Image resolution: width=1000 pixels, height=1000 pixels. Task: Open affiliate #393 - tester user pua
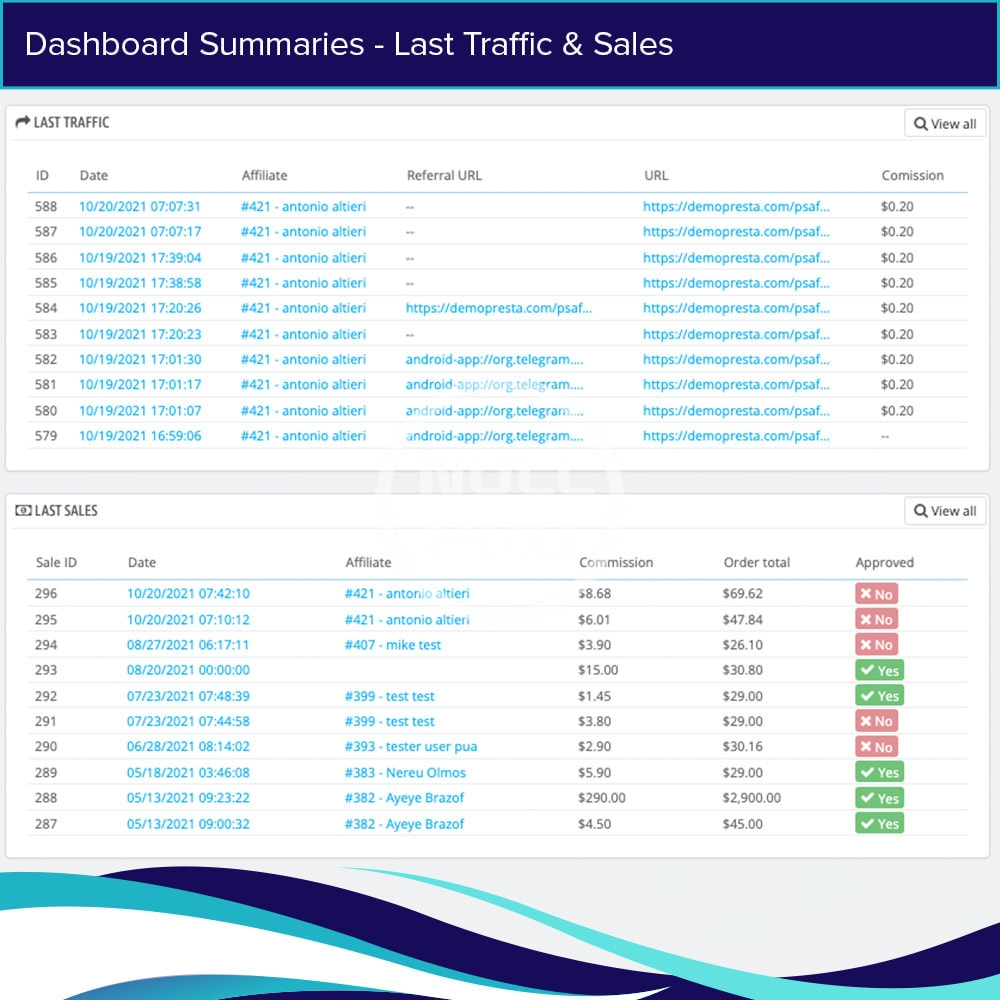click(x=411, y=747)
